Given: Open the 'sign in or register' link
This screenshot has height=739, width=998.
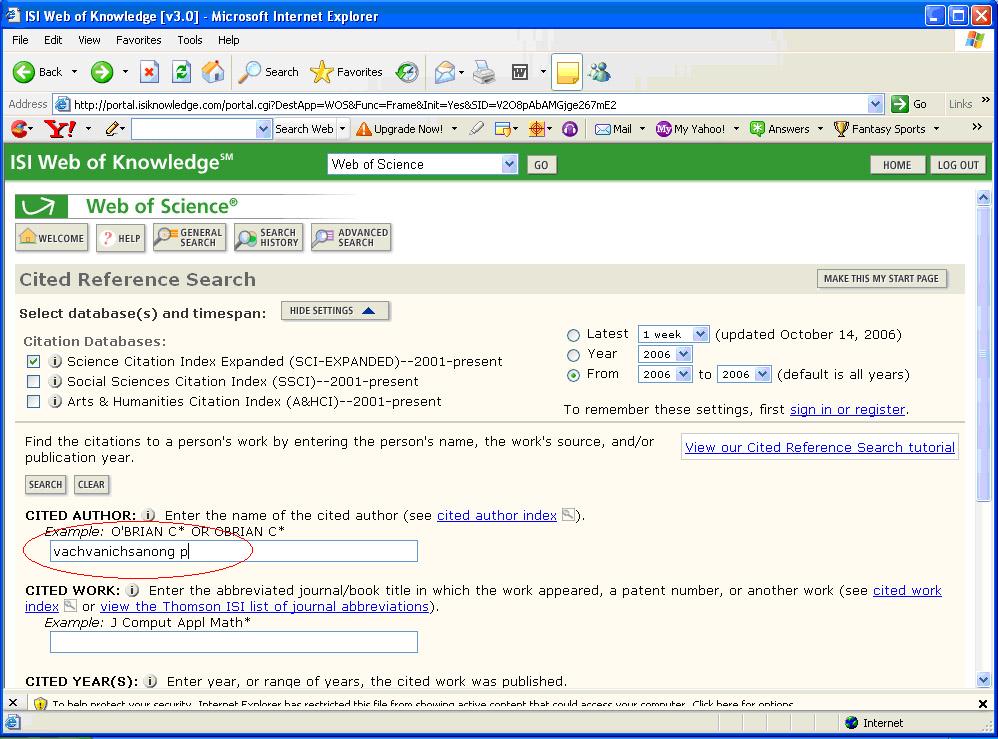Looking at the screenshot, I should pyautogui.click(x=847, y=409).
